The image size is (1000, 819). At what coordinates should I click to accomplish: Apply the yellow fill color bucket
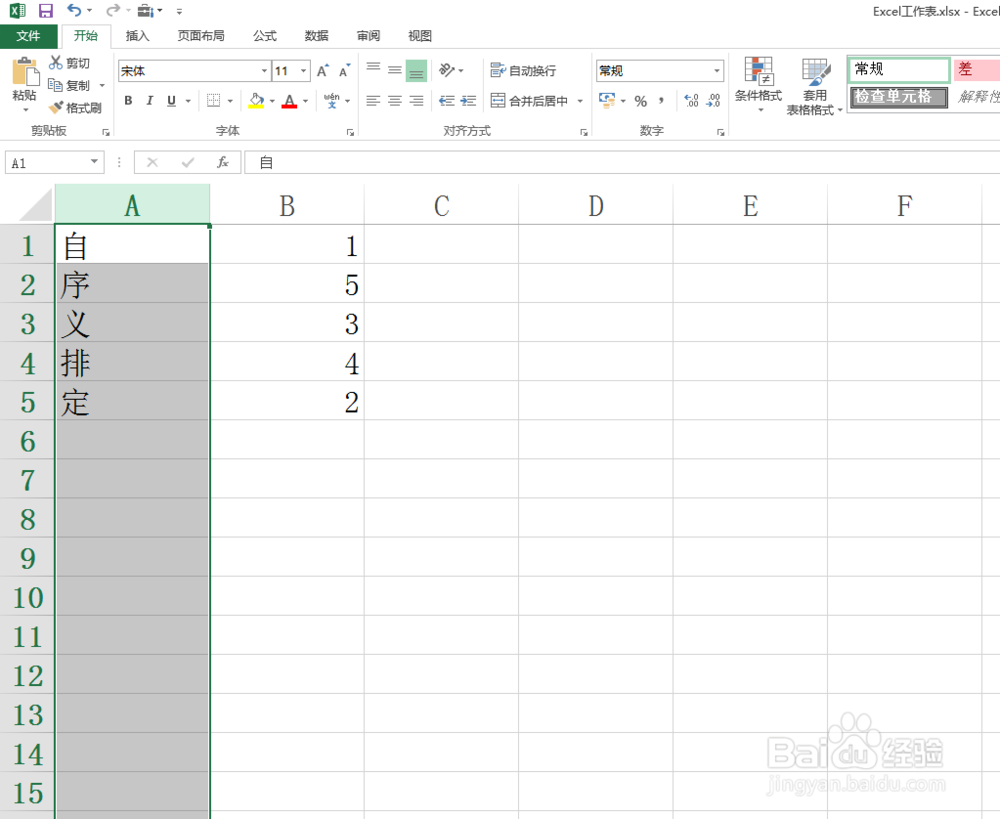(256, 101)
